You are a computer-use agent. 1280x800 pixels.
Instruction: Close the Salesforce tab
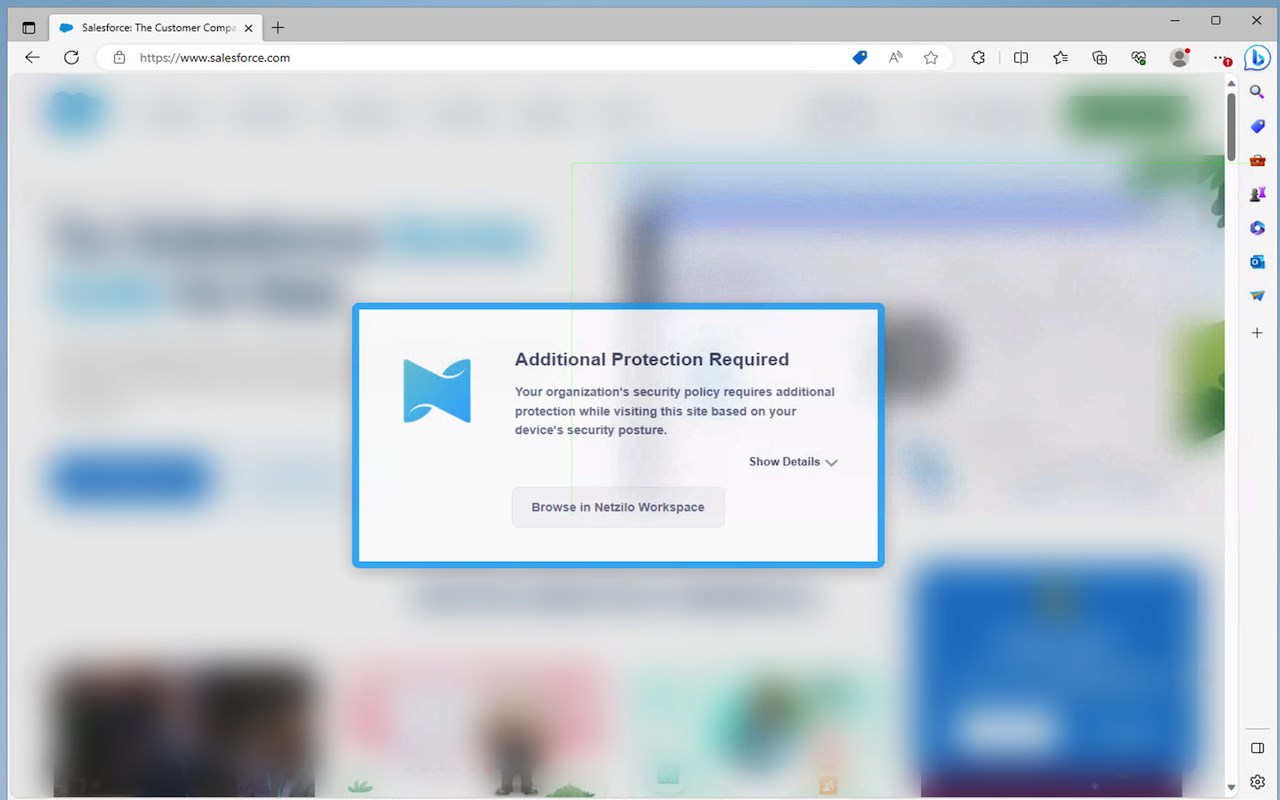pos(249,28)
